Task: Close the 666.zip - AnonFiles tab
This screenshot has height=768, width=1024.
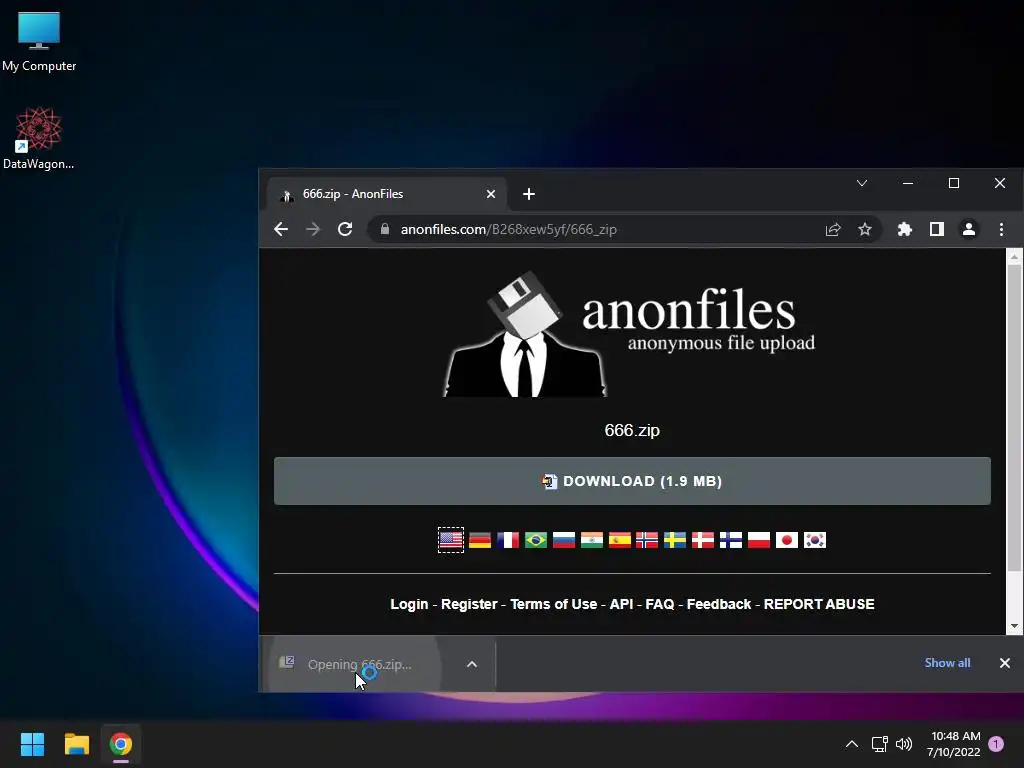Action: click(491, 194)
